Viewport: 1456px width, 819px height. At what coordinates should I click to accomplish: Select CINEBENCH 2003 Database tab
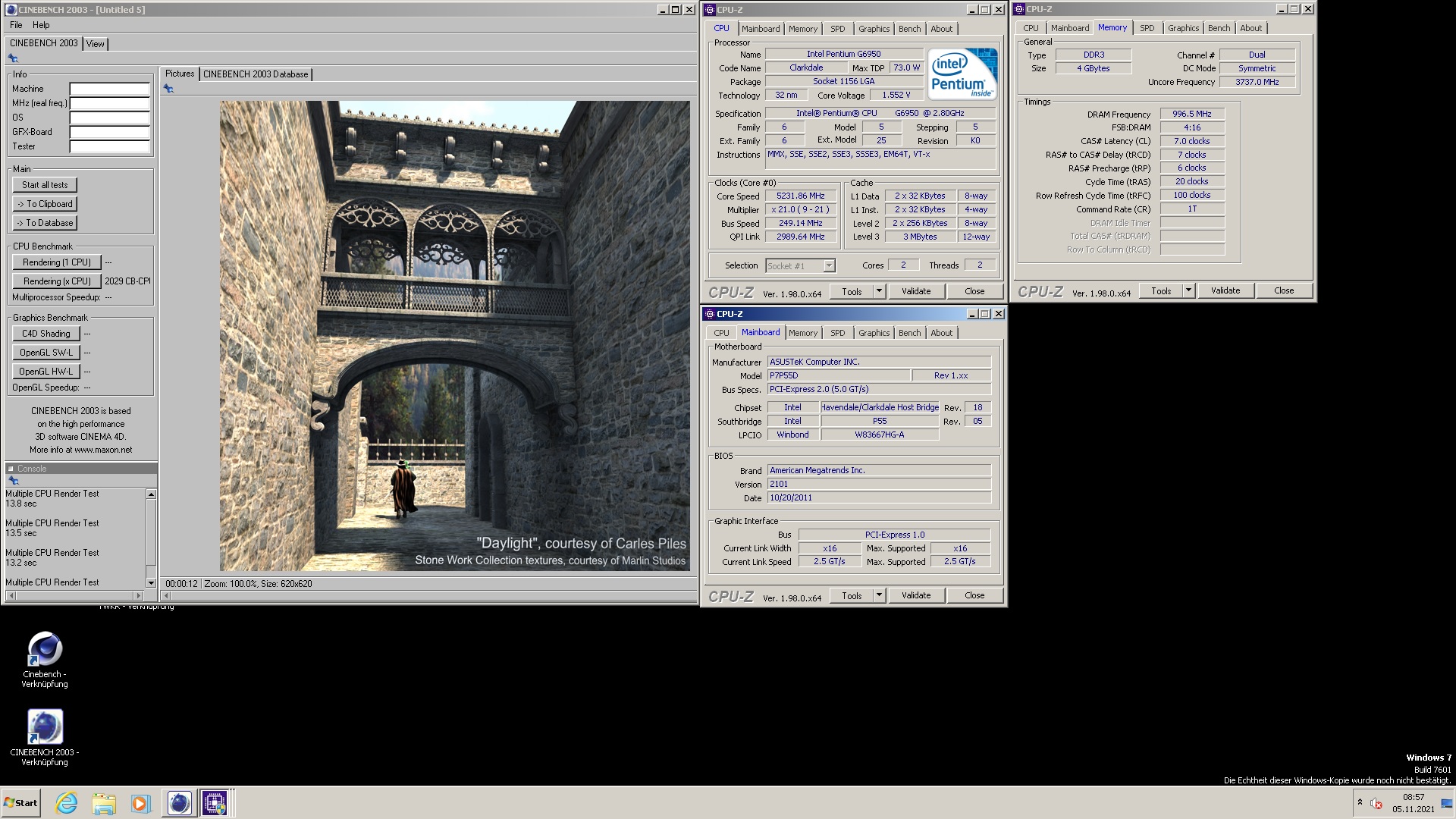tap(256, 74)
